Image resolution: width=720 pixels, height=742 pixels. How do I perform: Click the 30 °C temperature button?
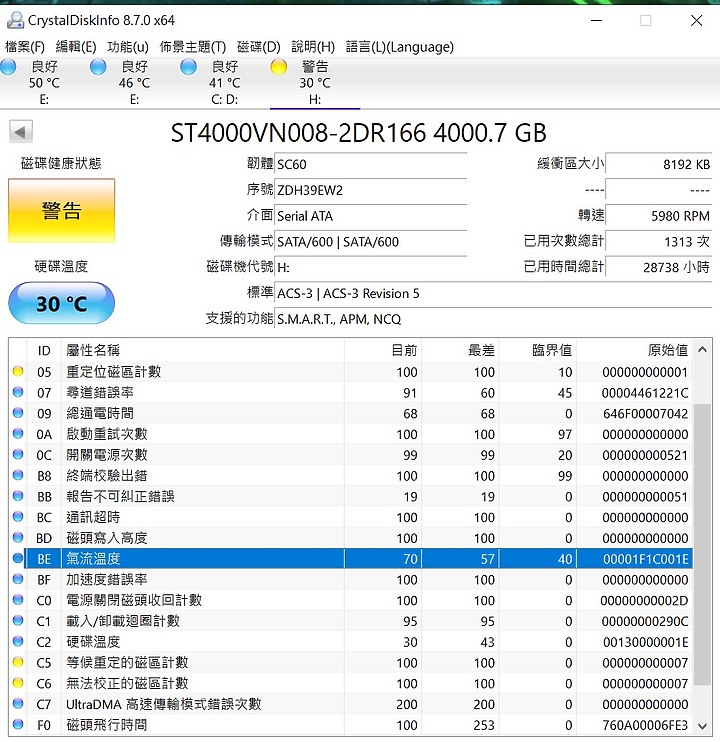pyautogui.click(x=61, y=303)
